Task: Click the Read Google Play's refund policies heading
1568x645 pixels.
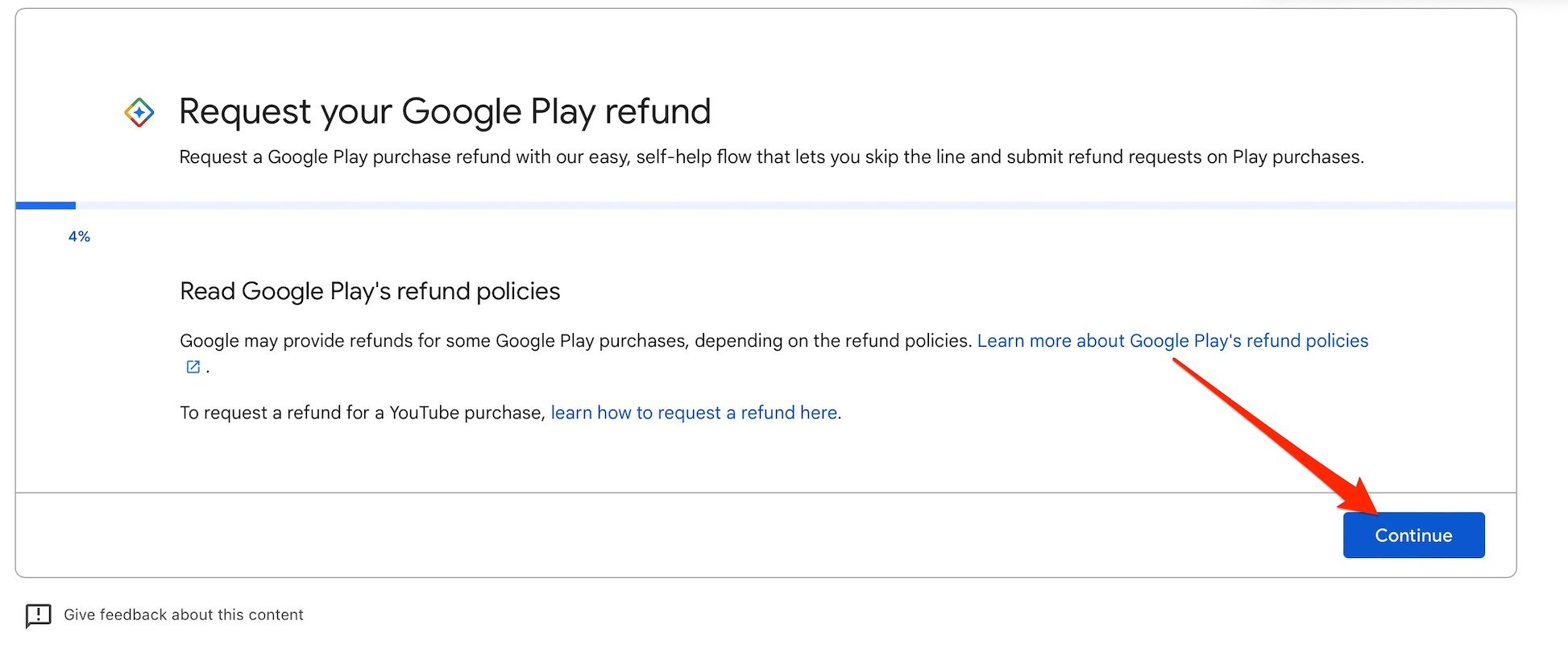Action: pyautogui.click(x=370, y=291)
